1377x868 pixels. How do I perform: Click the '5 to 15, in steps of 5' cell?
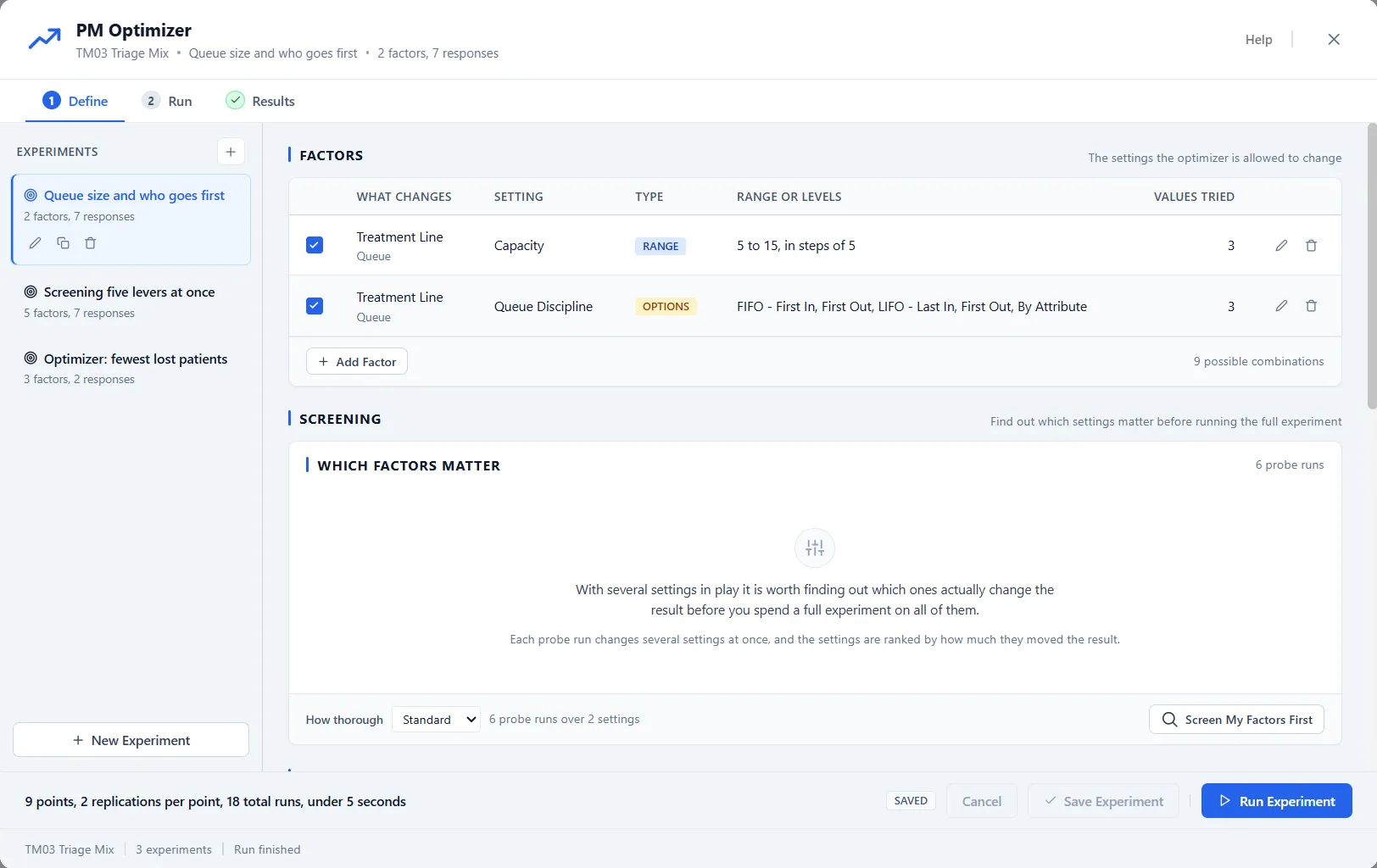[796, 246]
